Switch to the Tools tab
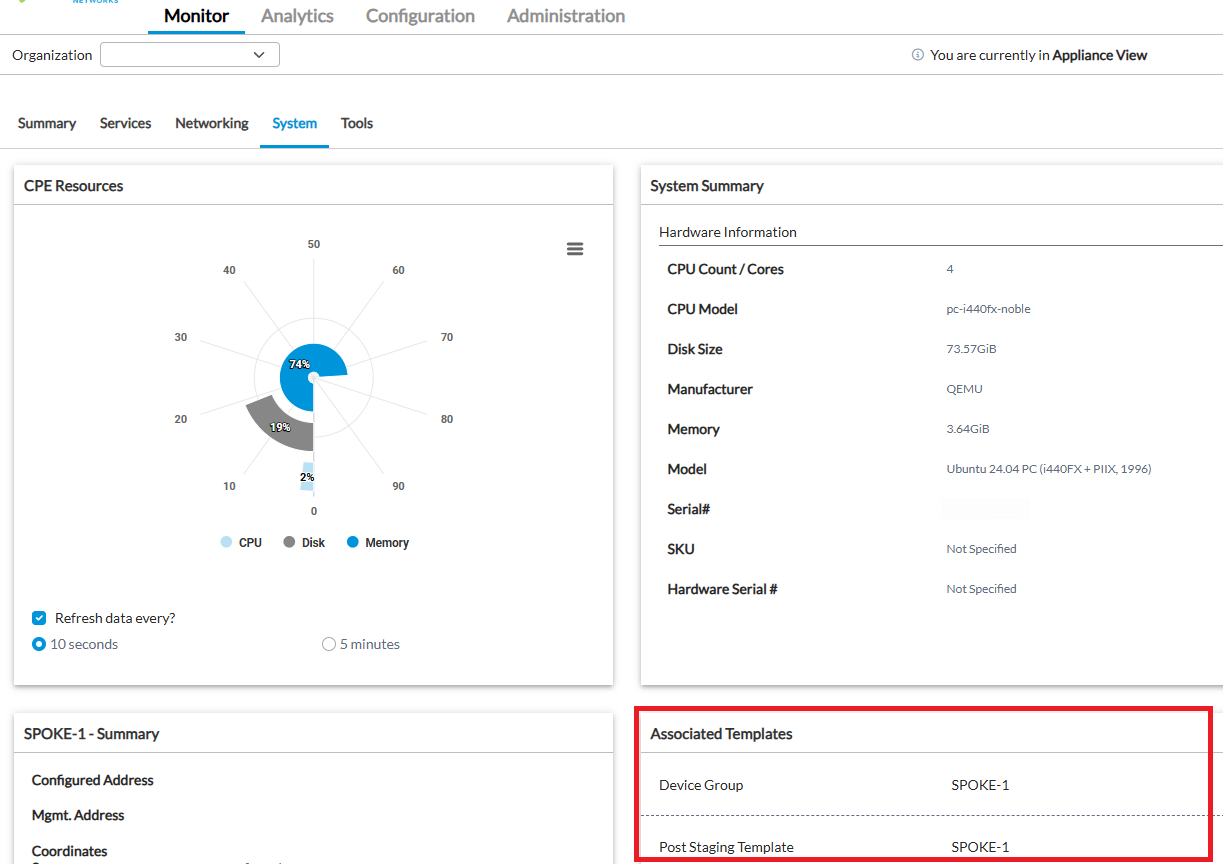The image size is (1223, 864). point(357,123)
